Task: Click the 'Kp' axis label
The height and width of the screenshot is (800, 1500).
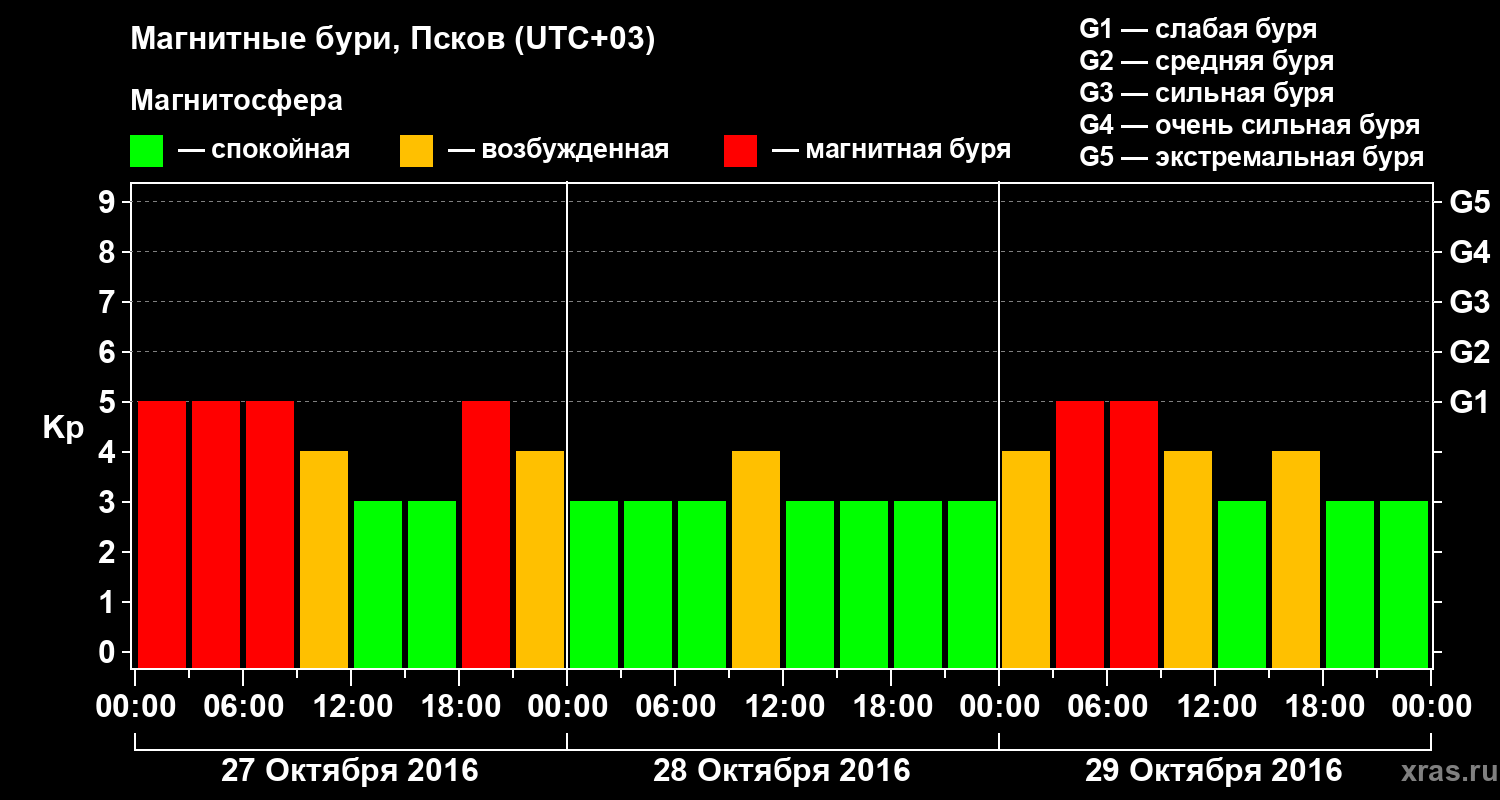Action: click(63, 427)
